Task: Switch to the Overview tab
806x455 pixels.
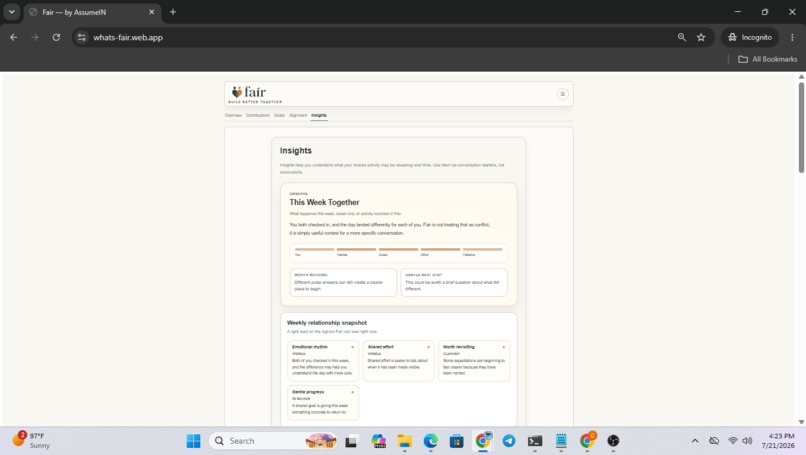Action: pyautogui.click(x=233, y=115)
